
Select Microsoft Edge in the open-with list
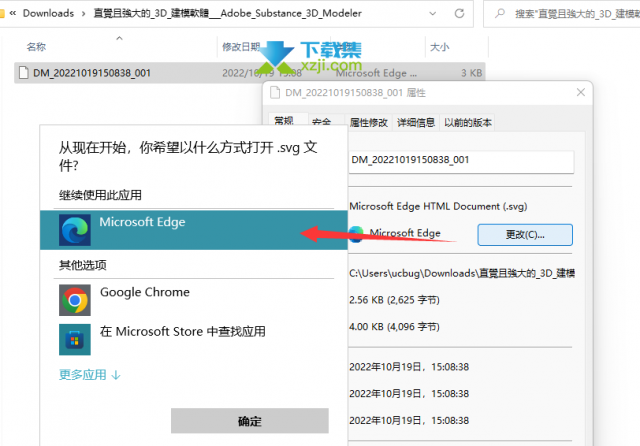pos(193,230)
